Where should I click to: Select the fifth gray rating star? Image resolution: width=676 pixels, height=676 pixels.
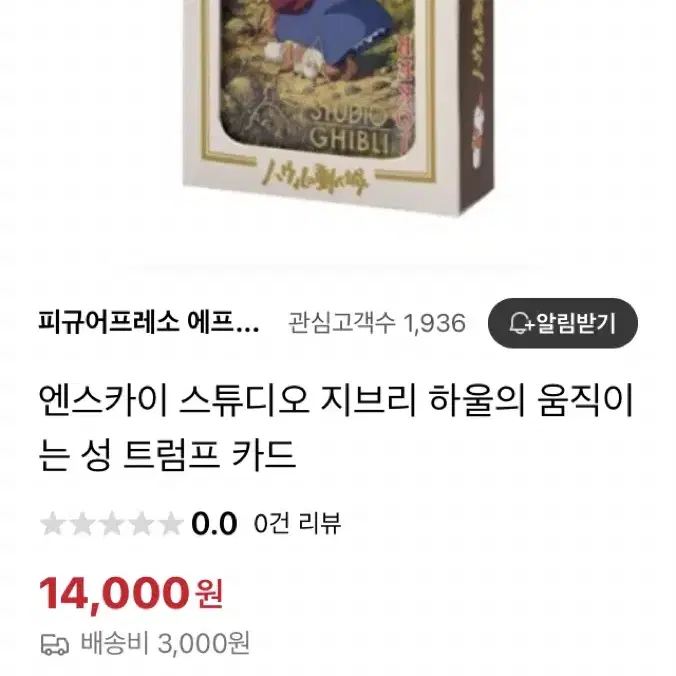tap(170, 523)
